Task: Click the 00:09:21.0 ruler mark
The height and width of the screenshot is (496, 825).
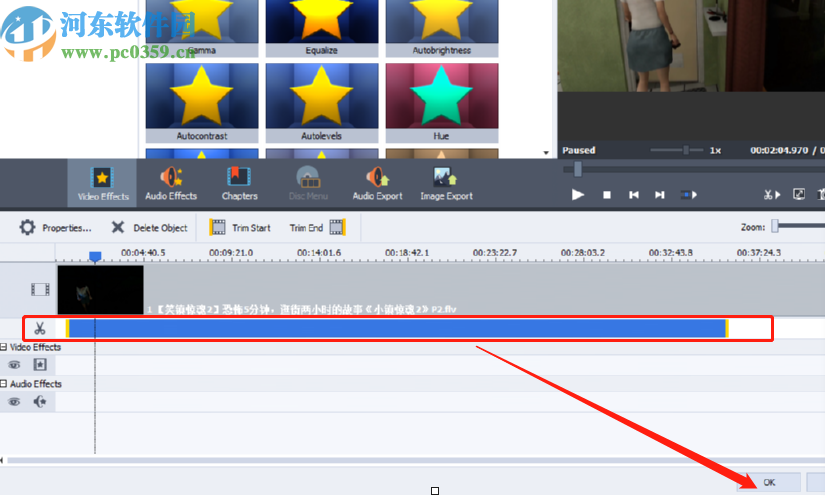Action: tap(231, 253)
